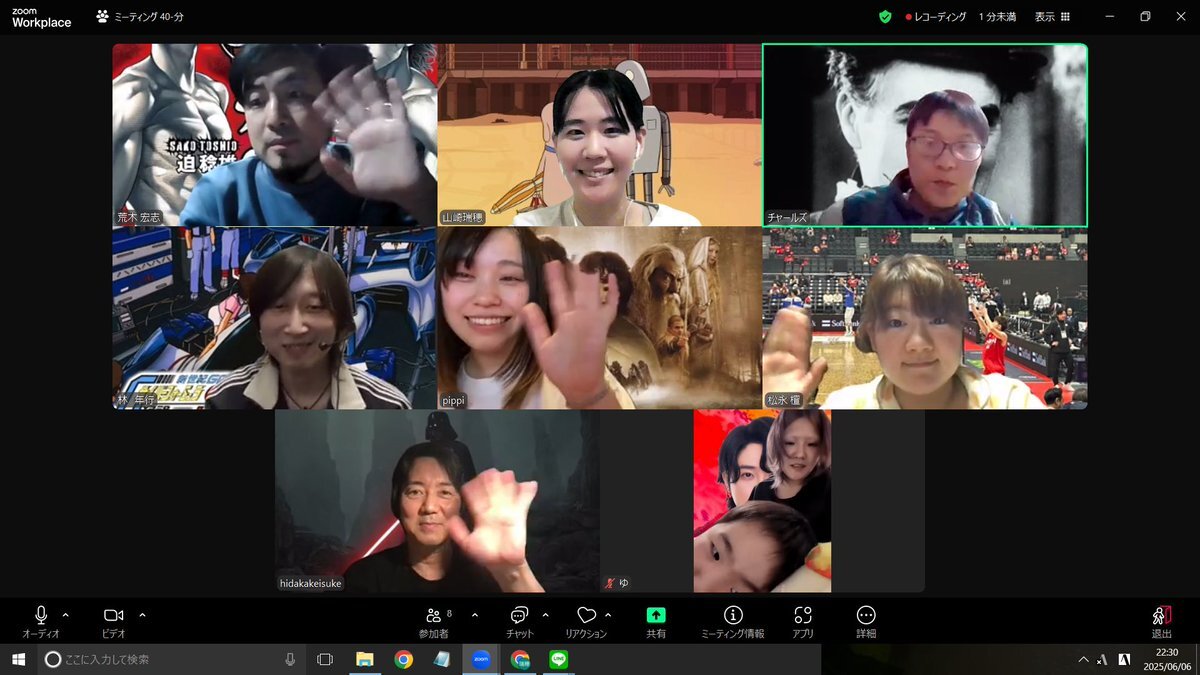Expand the arrow next to チャット
The height and width of the screenshot is (675, 1200).
[x=545, y=615]
